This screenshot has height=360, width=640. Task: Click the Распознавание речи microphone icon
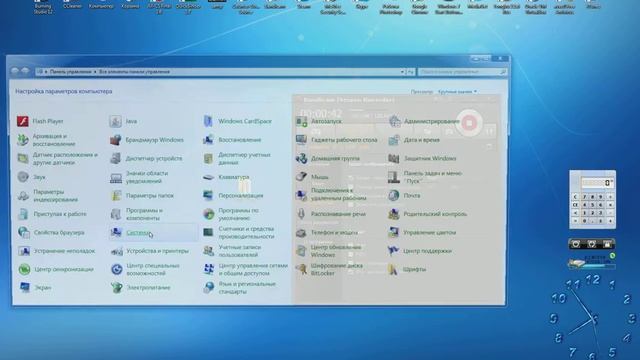301,214
